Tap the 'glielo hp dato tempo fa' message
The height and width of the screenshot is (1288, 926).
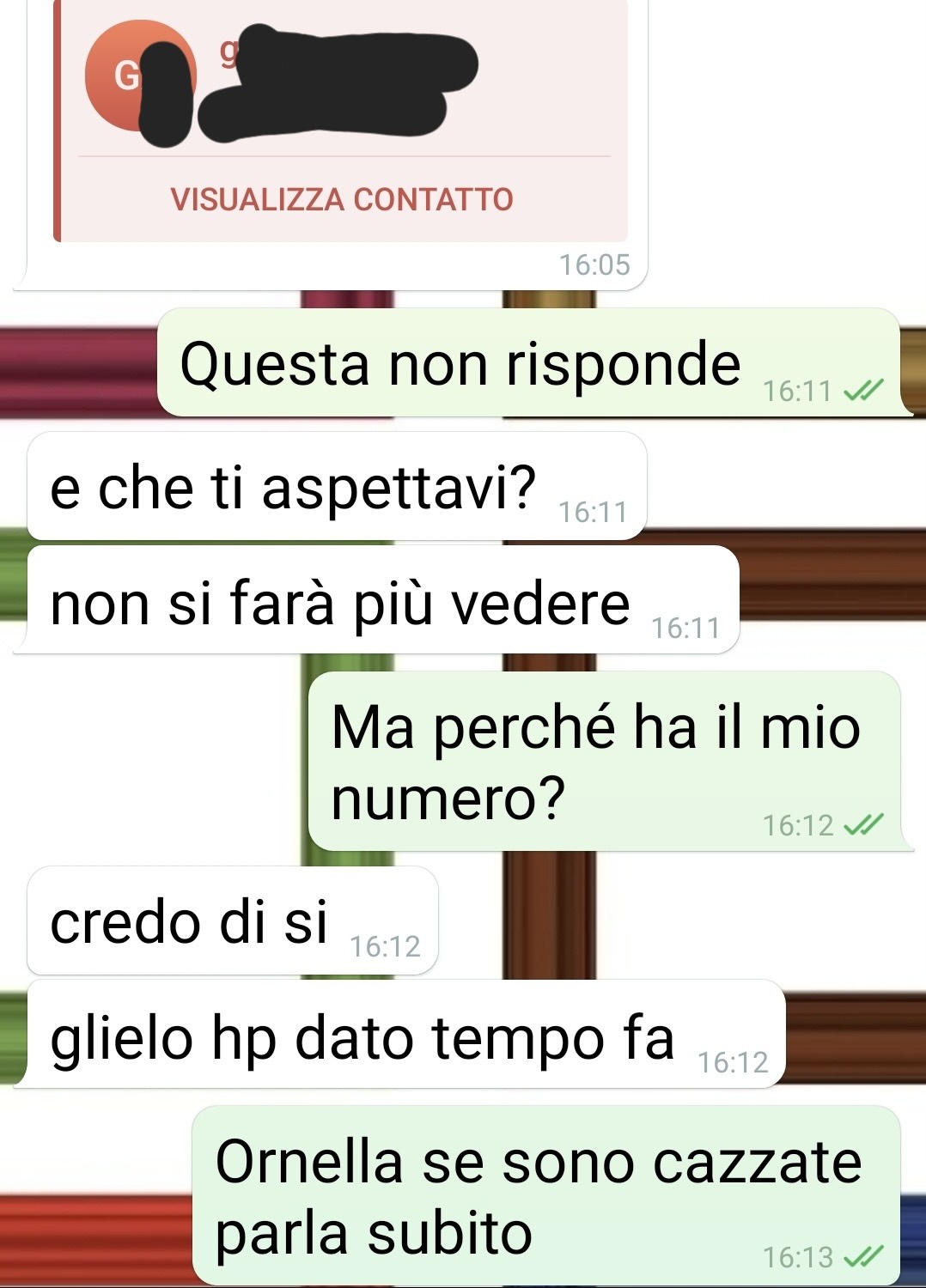(x=406, y=1034)
